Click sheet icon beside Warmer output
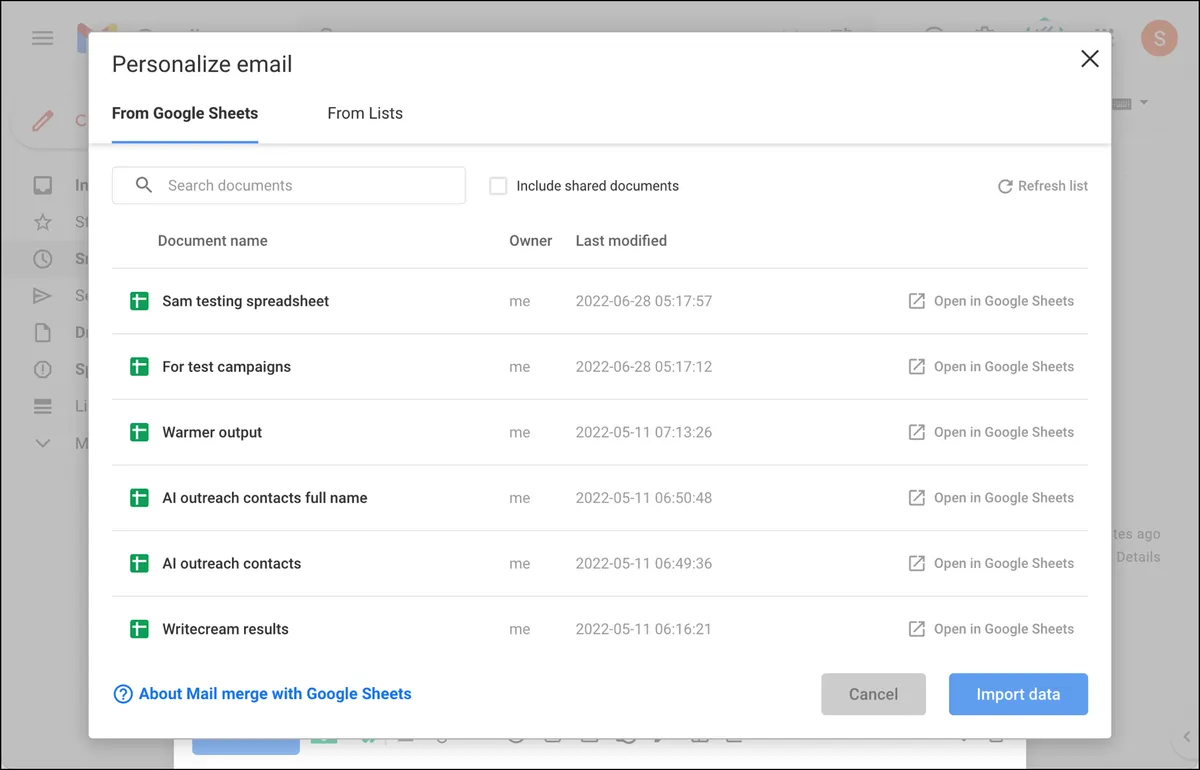Viewport: 1200px width, 770px height. [x=140, y=432]
